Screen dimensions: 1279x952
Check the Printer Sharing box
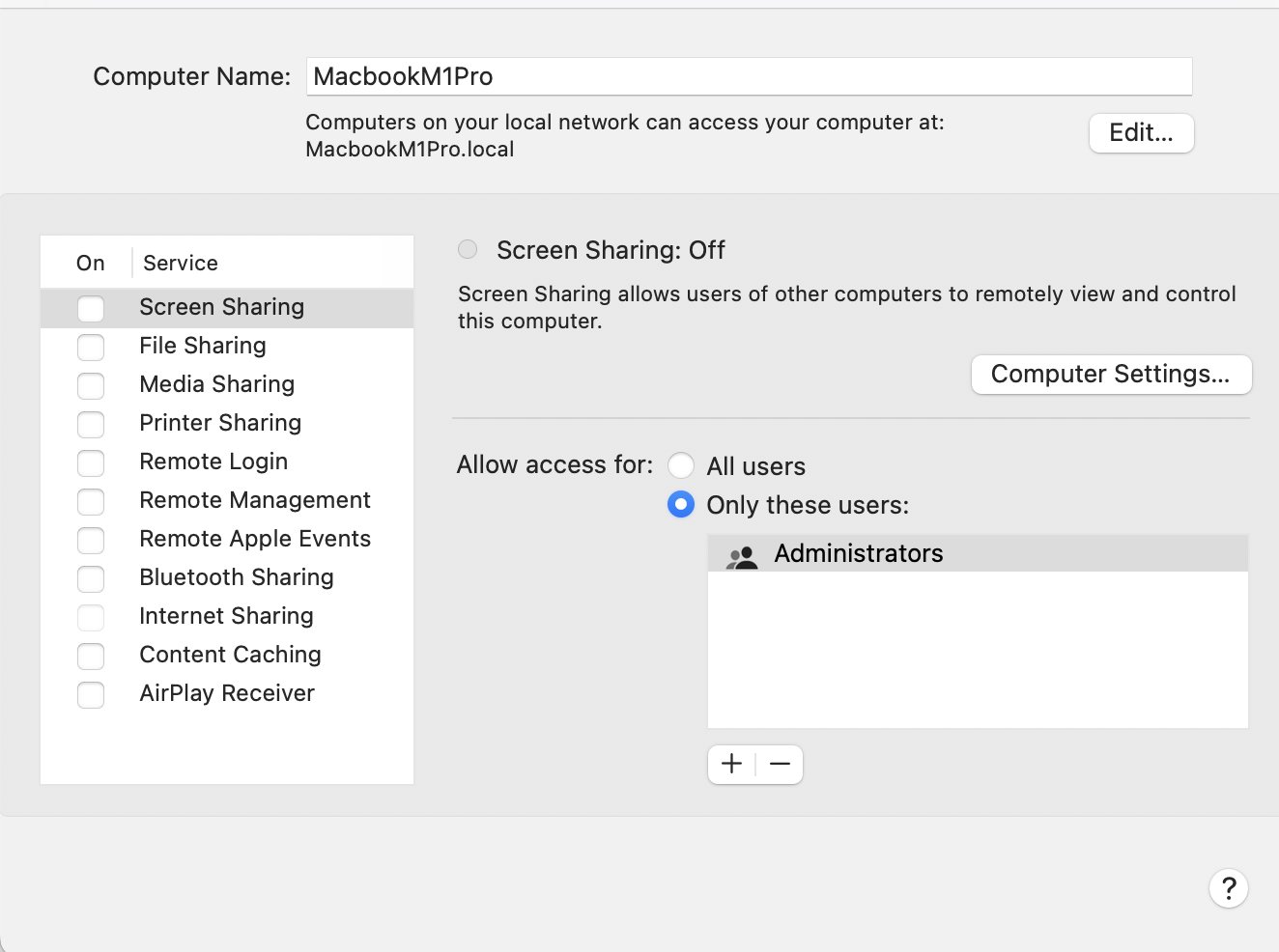pyautogui.click(x=91, y=424)
